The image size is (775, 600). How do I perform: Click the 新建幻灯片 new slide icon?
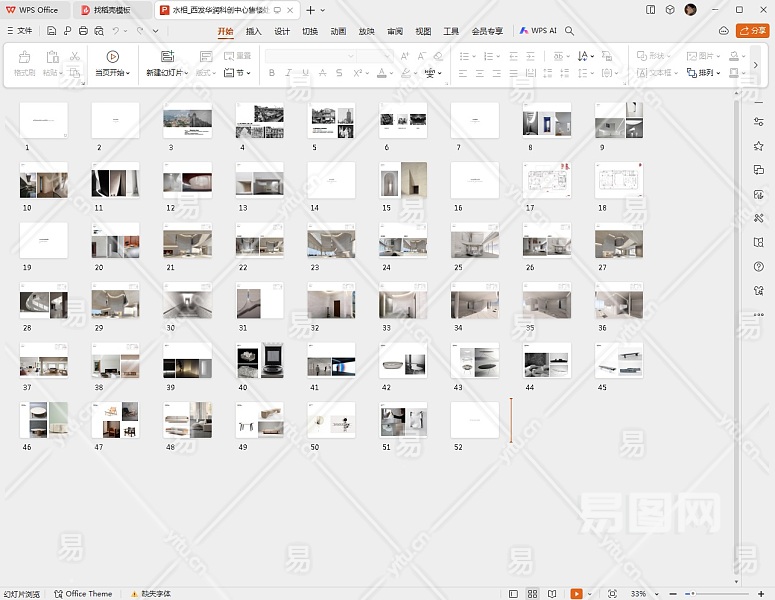tap(167, 57)
